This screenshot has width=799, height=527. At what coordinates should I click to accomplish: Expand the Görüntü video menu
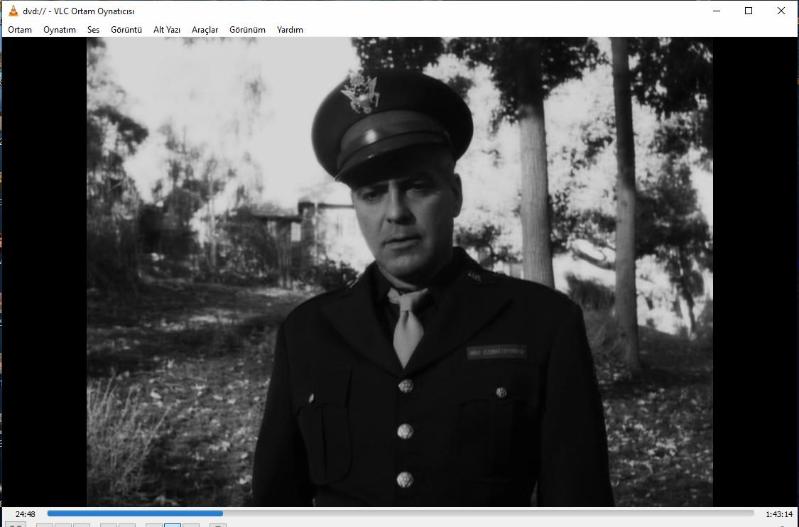click(x=126, y=30)
